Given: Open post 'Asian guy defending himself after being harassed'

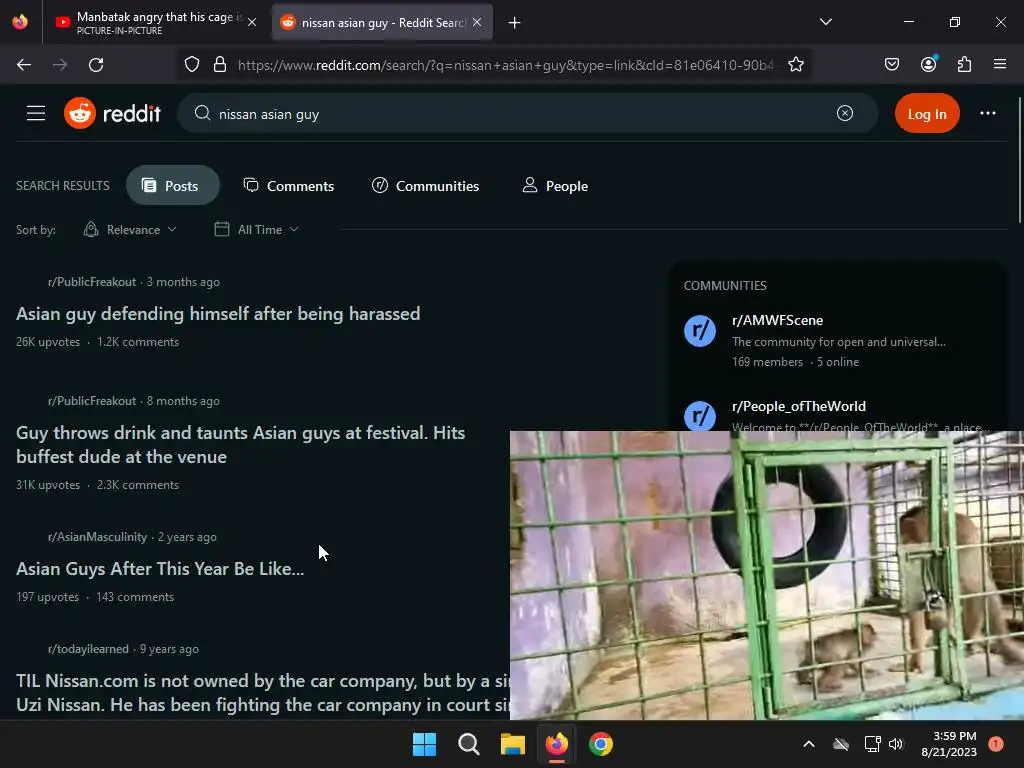Looking at the screenshot, I should click(217, 314).
